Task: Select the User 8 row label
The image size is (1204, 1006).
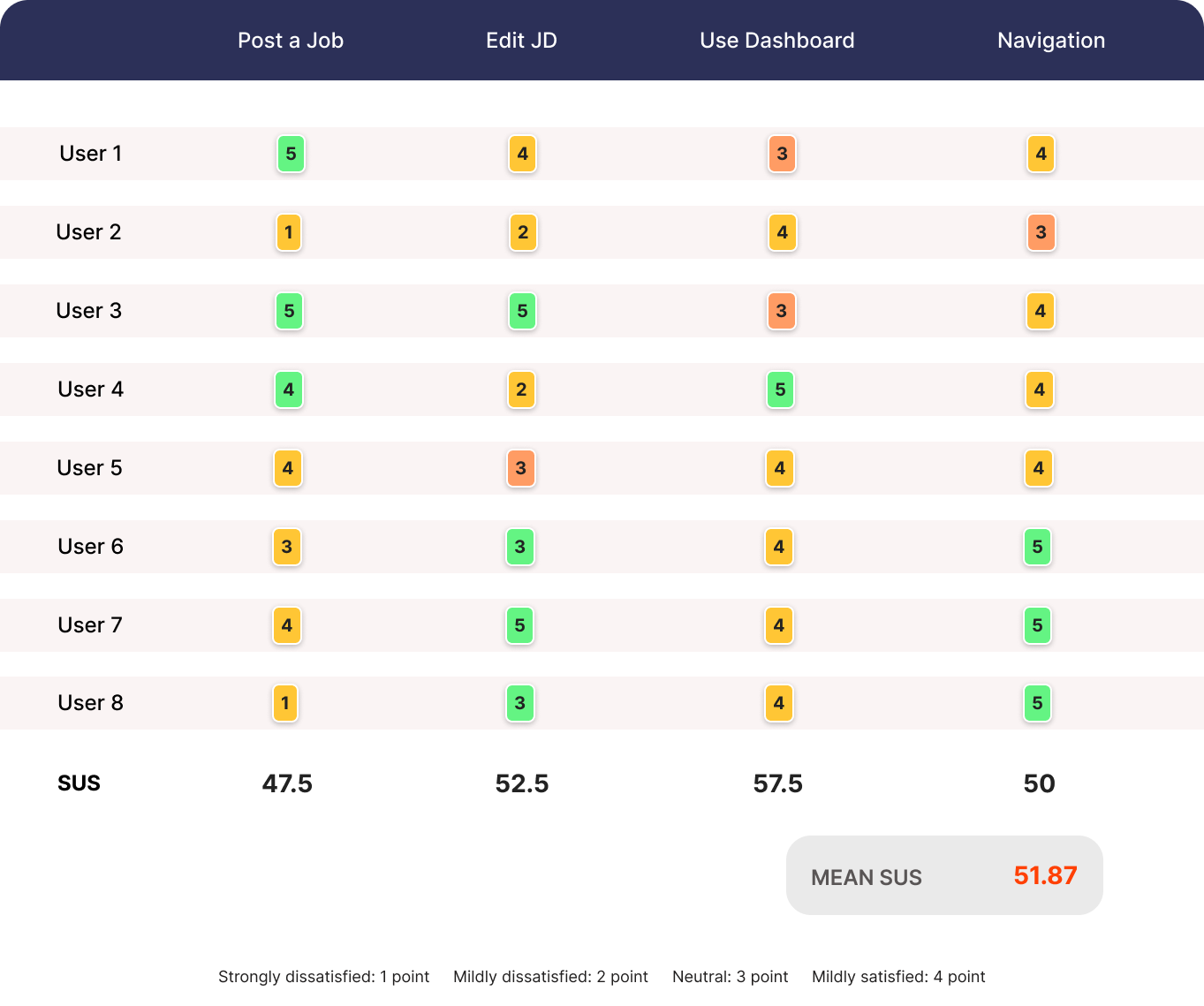Action: (90, 703)
